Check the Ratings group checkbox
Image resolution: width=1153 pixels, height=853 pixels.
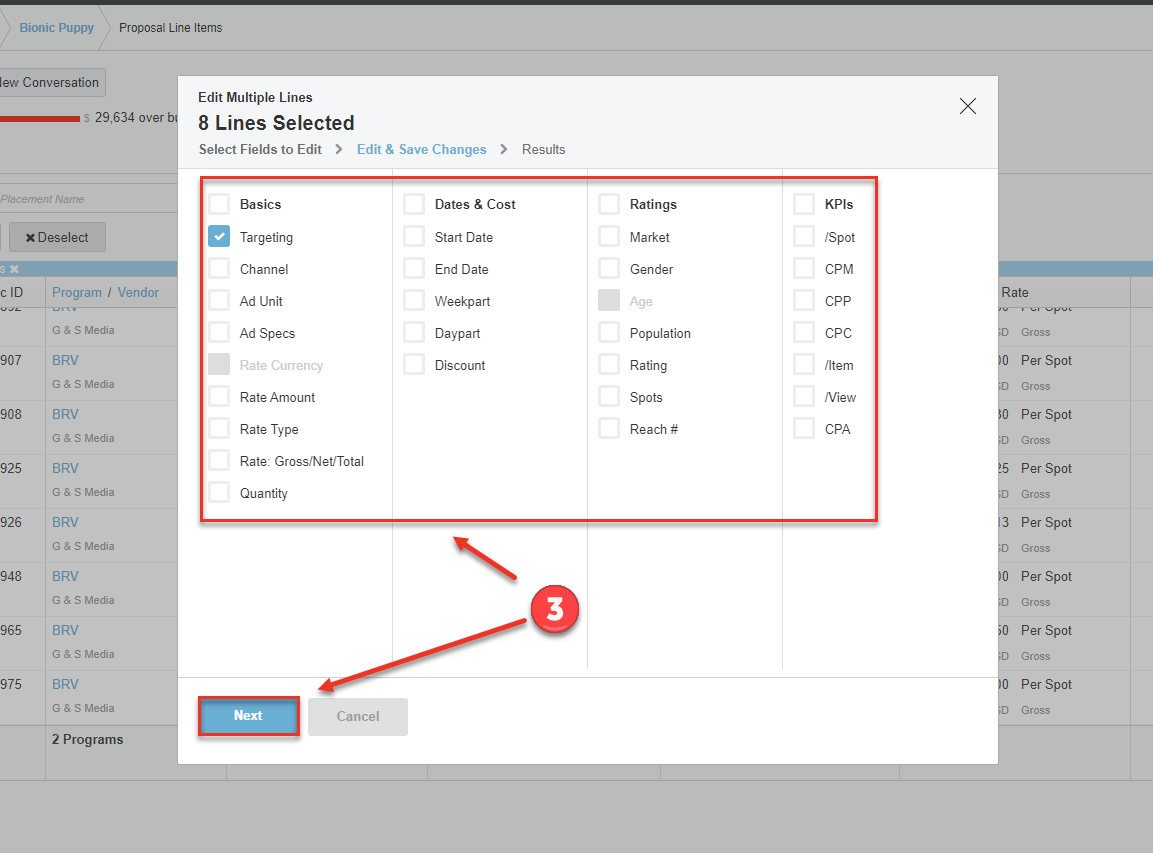click(609, 204)
